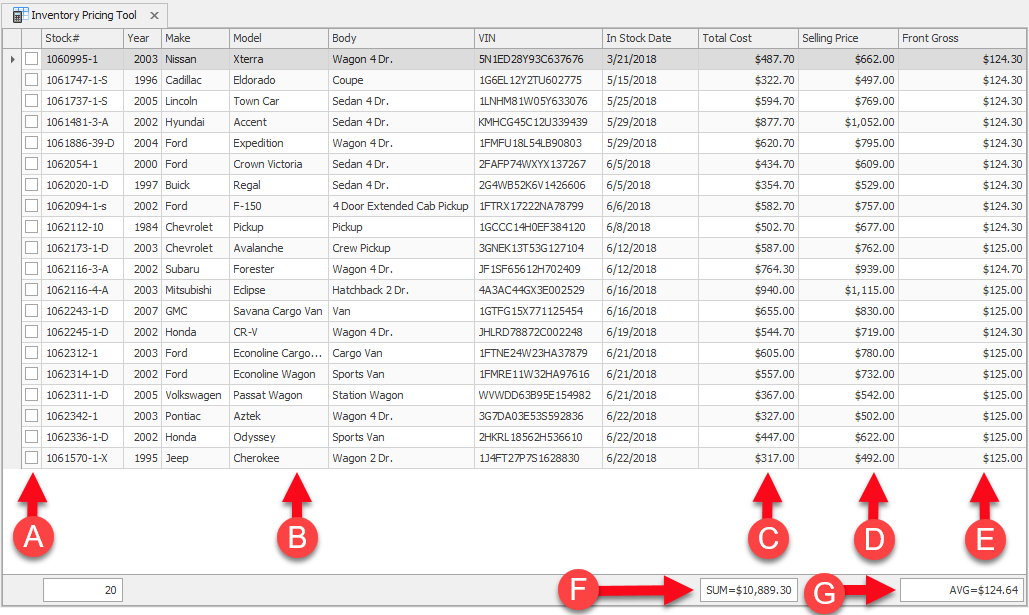Check the checkbox on the Nissan Xterra row
This screenshot has width=1029, height=615.
coord(31,59)
